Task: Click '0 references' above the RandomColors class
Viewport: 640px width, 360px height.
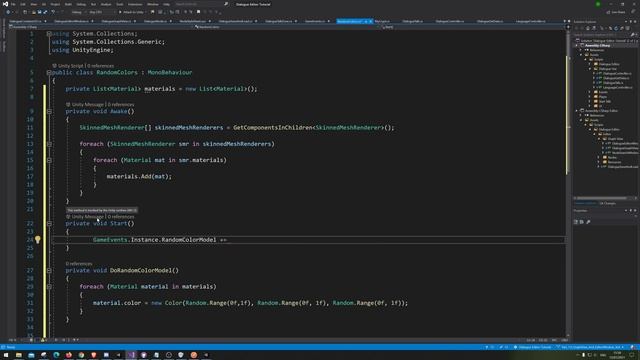Action: pyautogui.click(x=101, y=66)
